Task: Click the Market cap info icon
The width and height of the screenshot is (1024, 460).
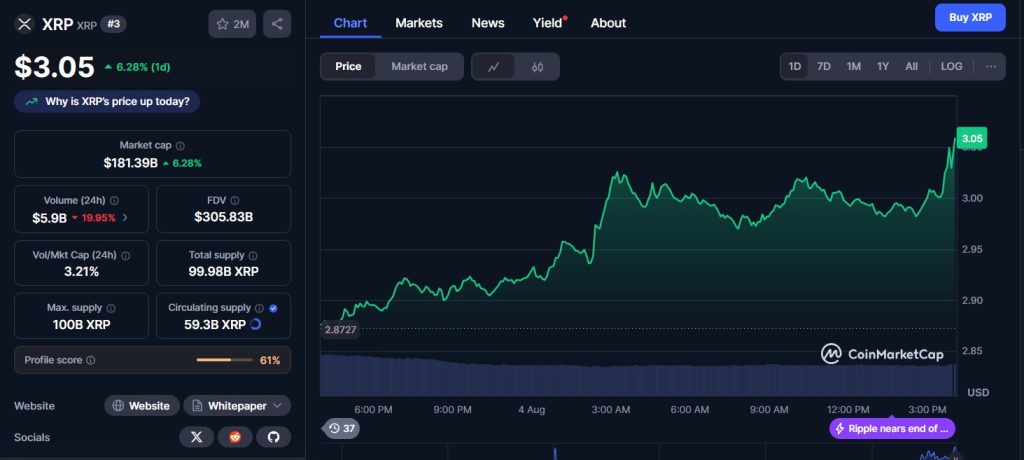Action: click(180, 146)
